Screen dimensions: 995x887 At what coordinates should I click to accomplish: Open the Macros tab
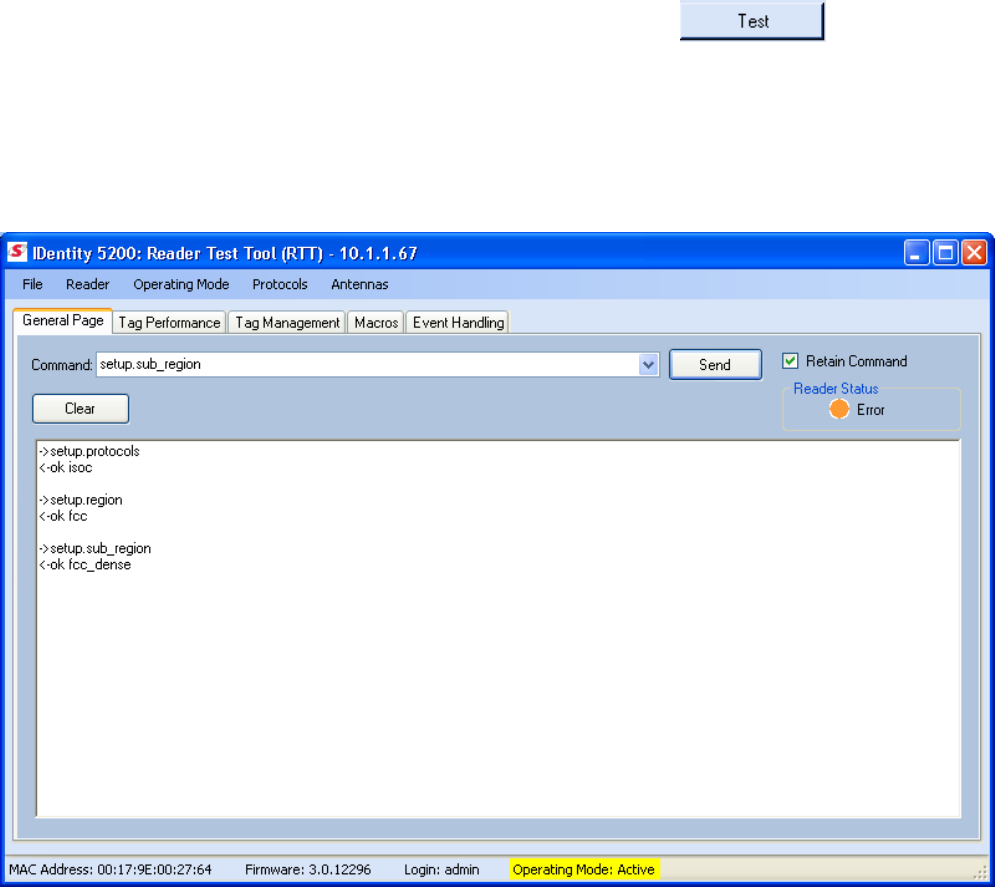[x=376, y=322]
